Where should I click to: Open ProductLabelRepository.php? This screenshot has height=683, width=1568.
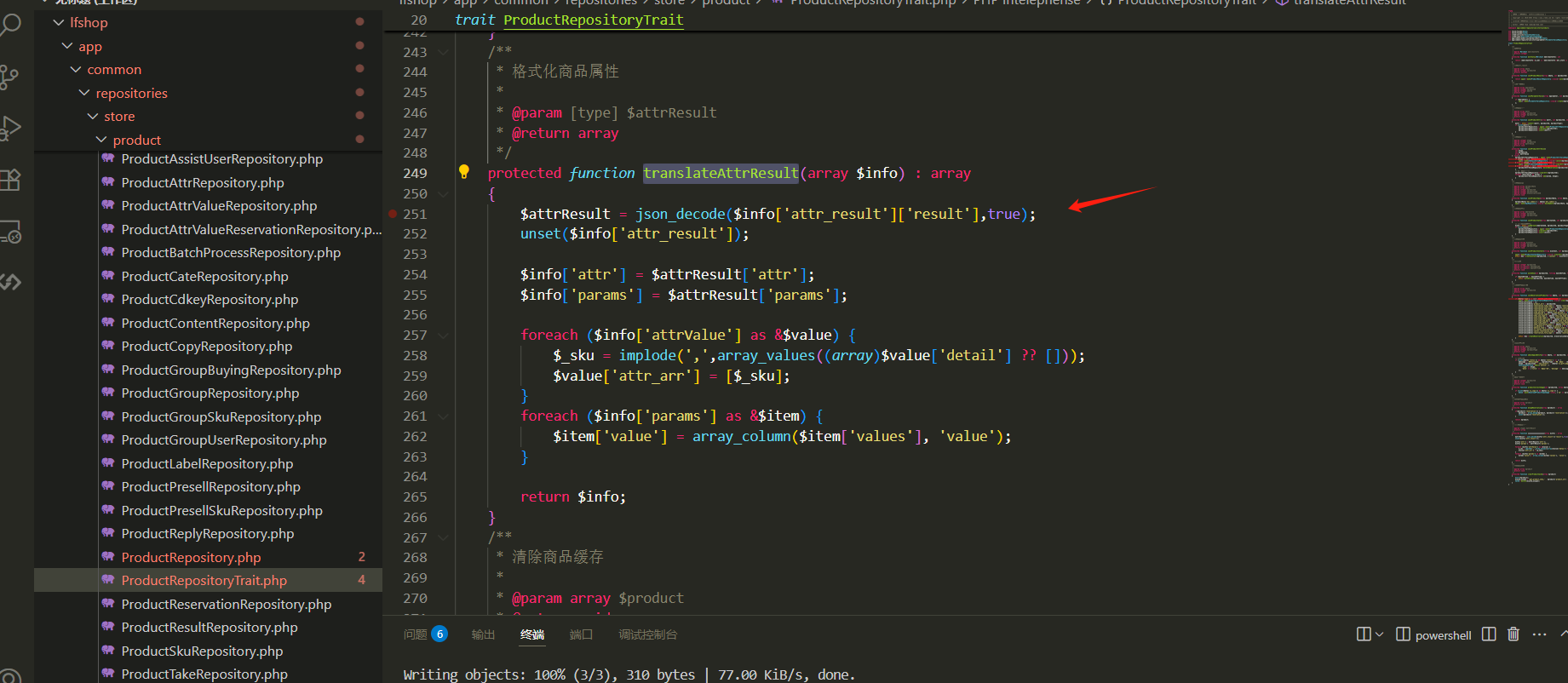click(207, 463)
